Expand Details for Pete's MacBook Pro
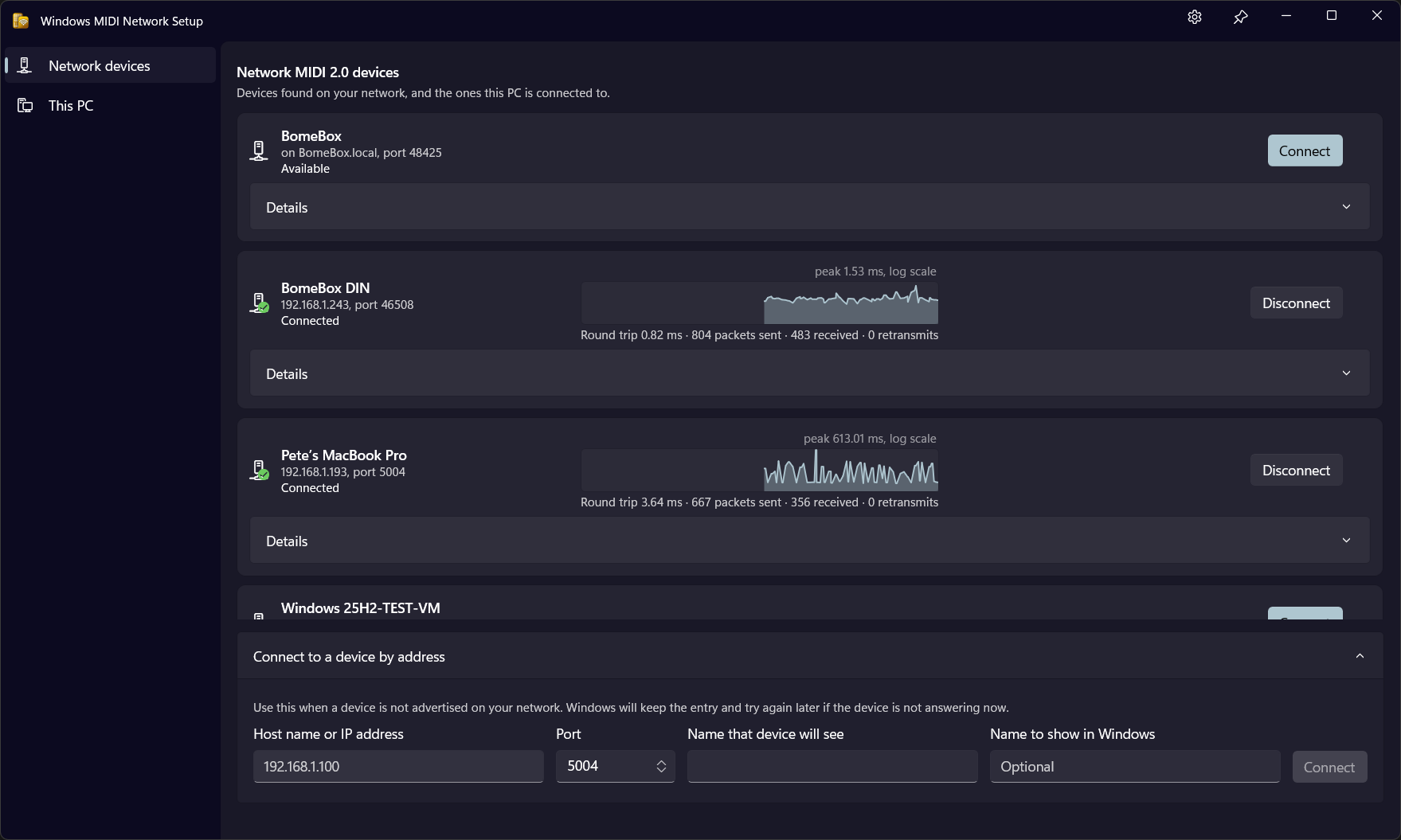The width and height of the screenshot is (1401, 840). (809, 541)
